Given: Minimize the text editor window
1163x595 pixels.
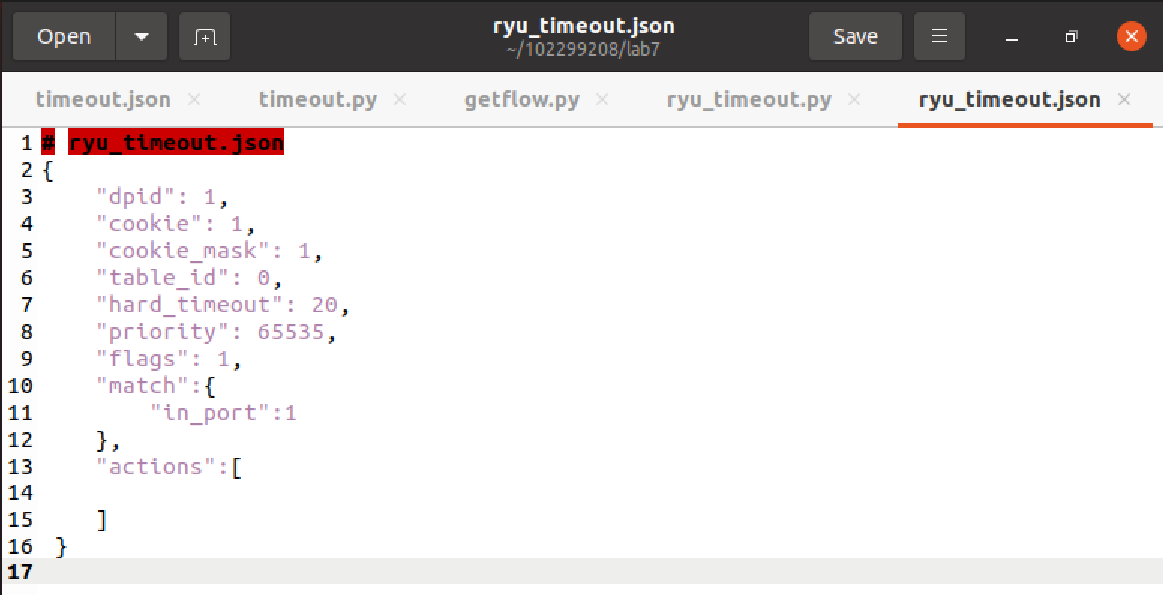Looking at the screenshot, I should [1012, 37].
